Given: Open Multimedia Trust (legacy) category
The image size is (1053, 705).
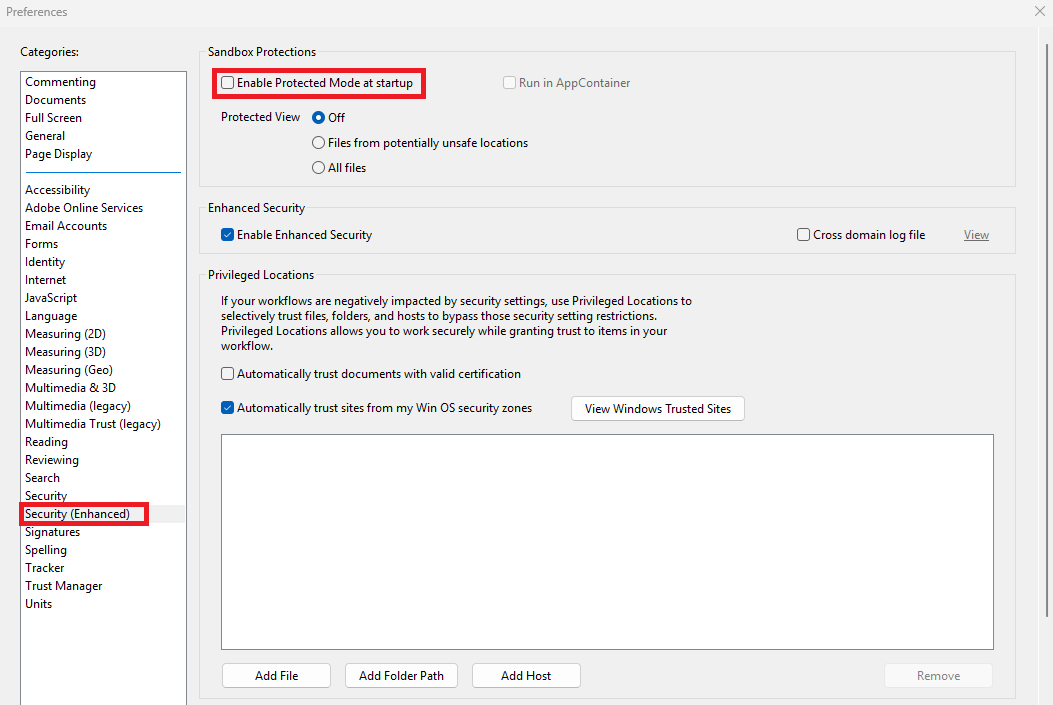Looking at the screenshot, I should (x=93, y=424).
